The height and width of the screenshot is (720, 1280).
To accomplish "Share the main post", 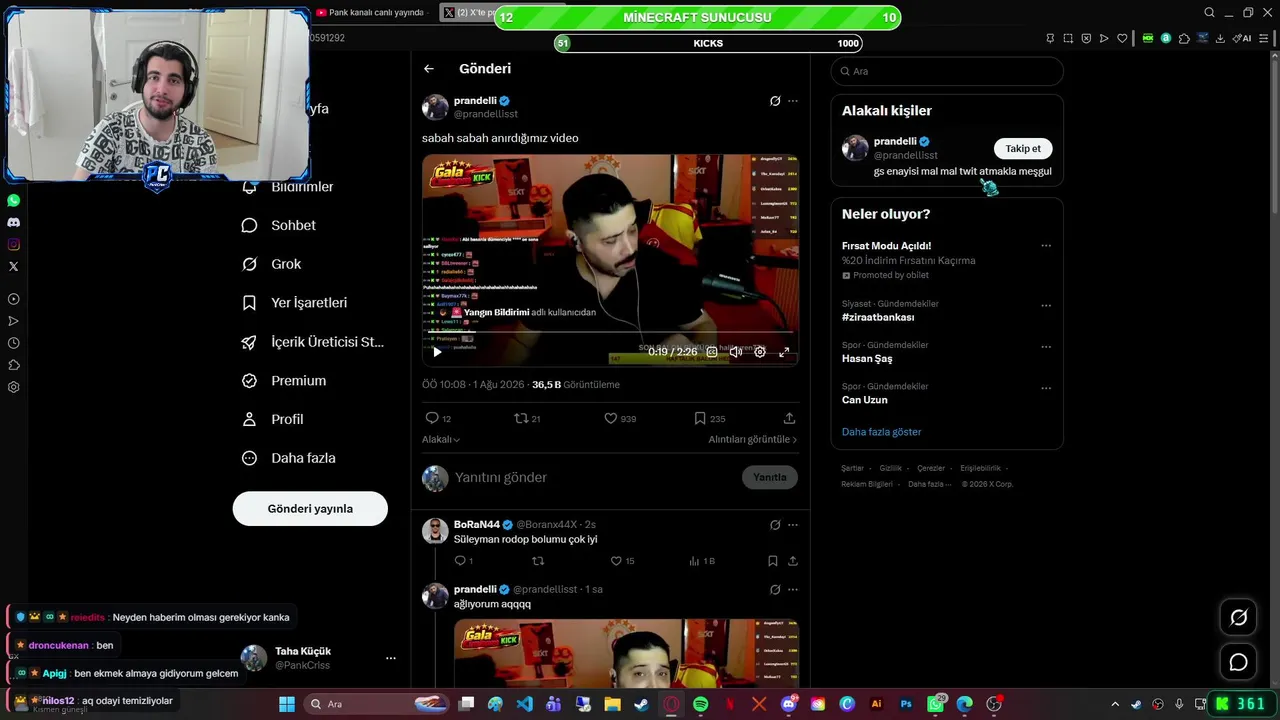I will (789, 419).
